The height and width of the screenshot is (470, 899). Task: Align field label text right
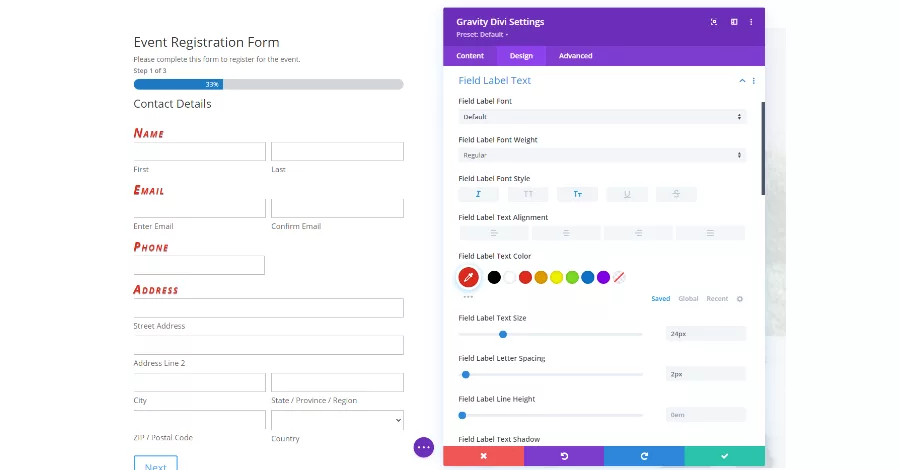[638, 233]
